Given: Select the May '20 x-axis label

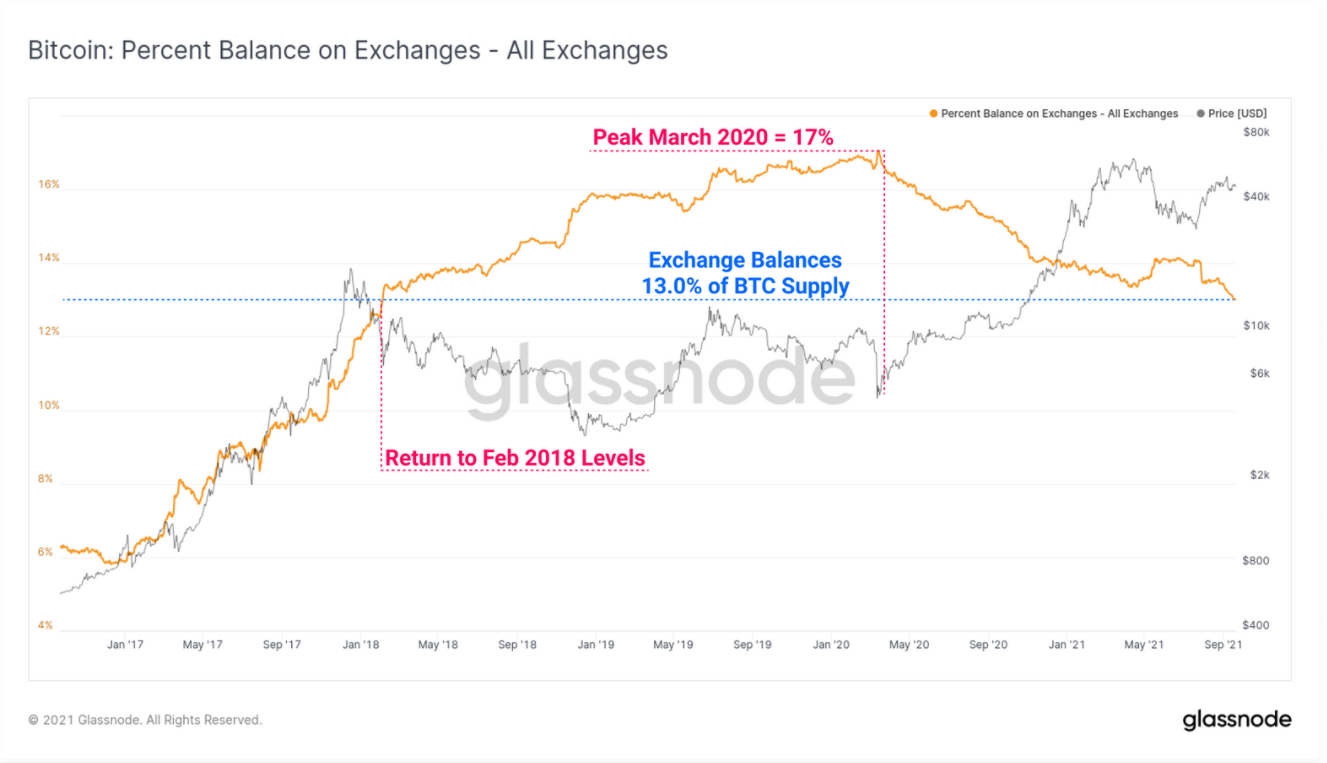Looking at the screenshot, I should (x=908, y=645).
